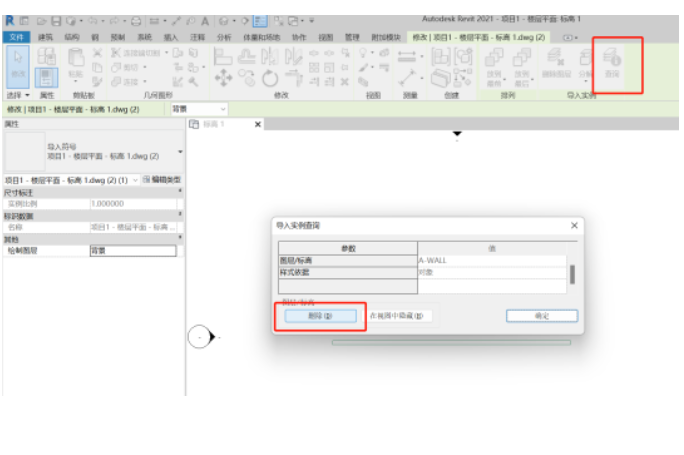Toggle the Properties (属性) palette button
The width and height of the screenshot is (684, 455).
coord(46,78)
